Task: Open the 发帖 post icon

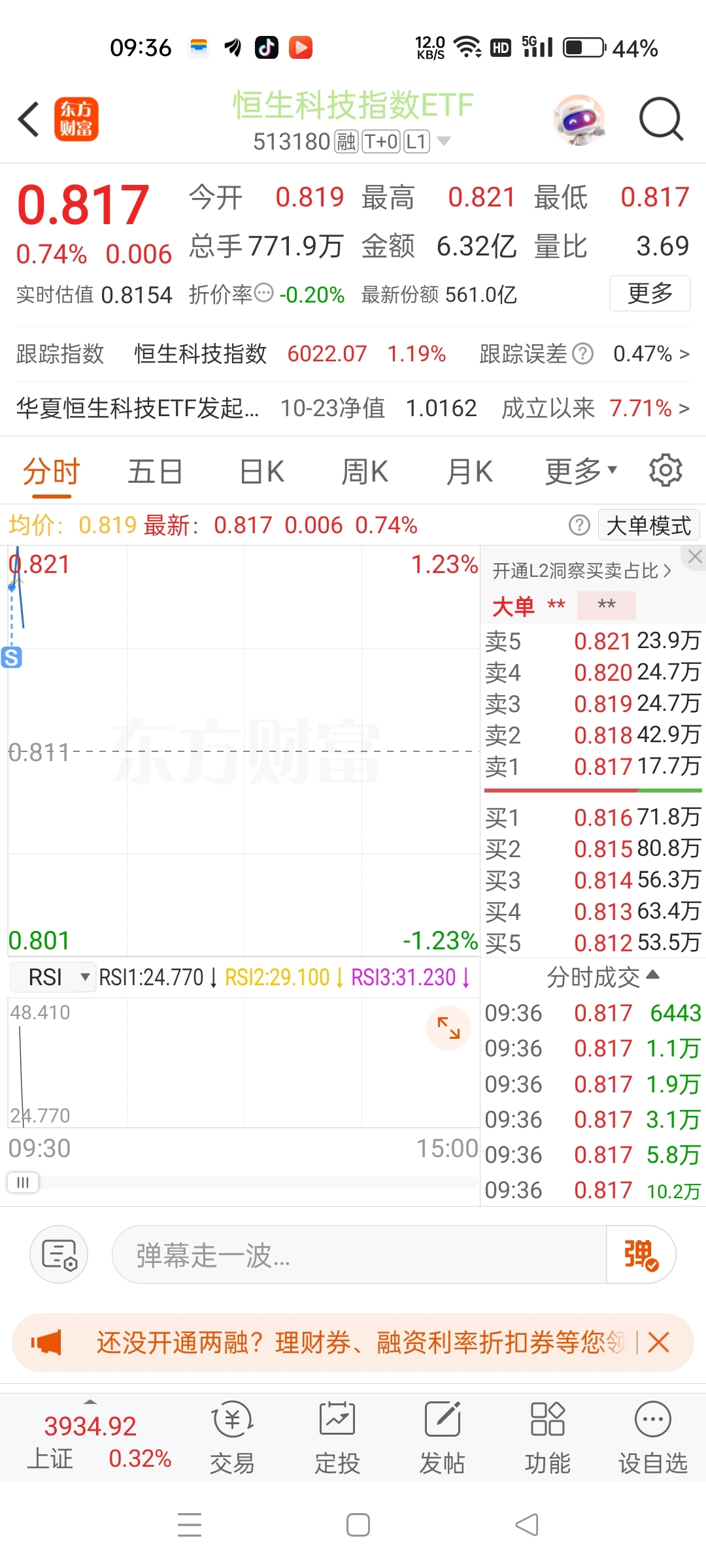Action: coord(443,1437)
